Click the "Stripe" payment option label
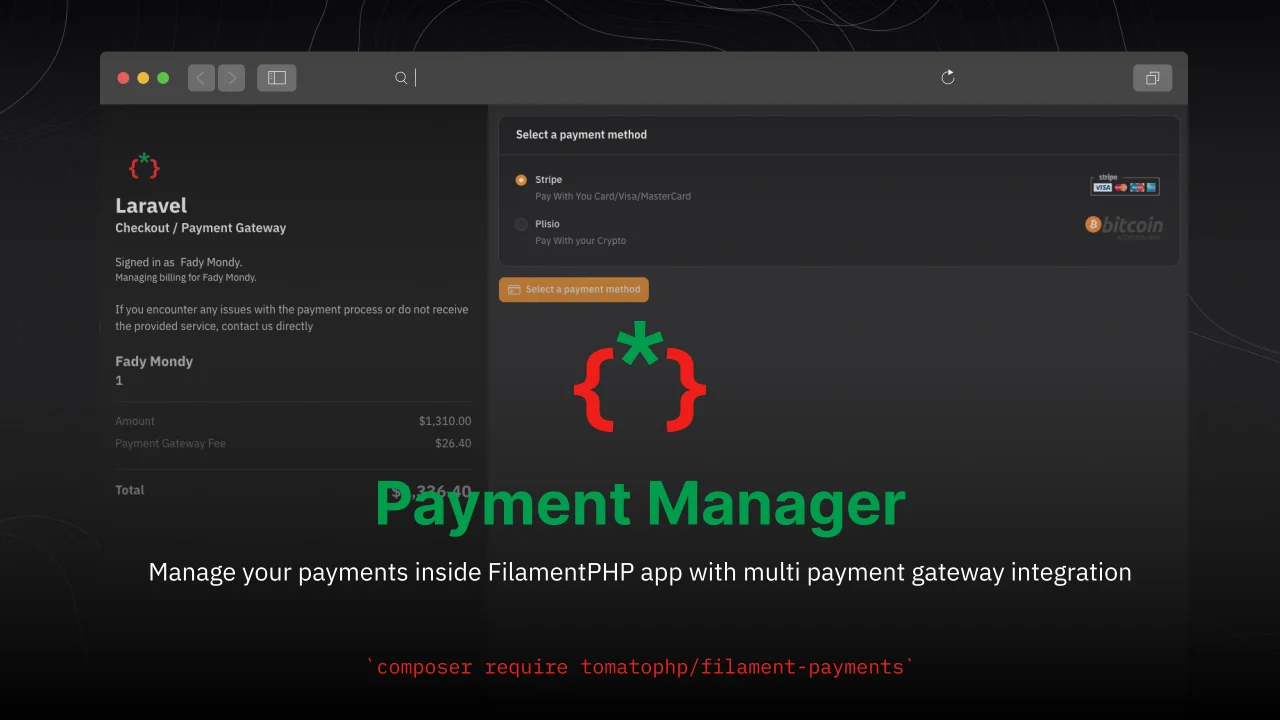The width and height of the screenshot is (1280, 720). 548,180
